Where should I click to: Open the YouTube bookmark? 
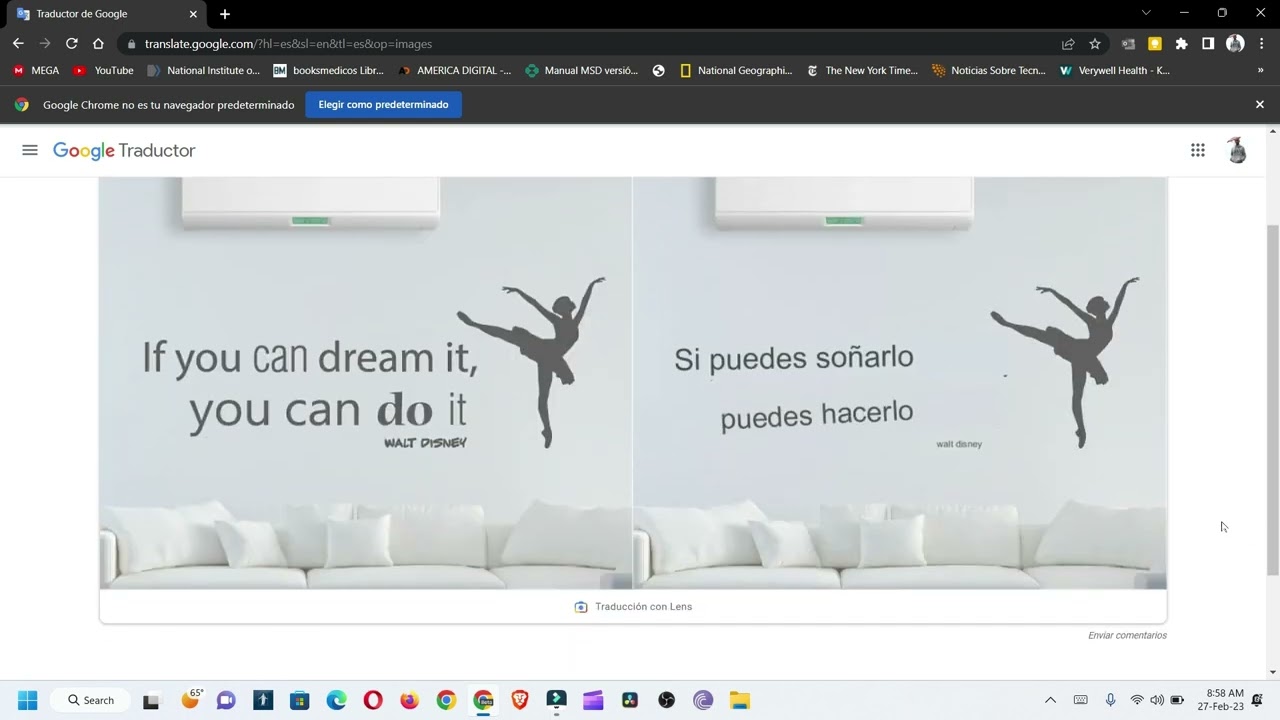(104, 71)
